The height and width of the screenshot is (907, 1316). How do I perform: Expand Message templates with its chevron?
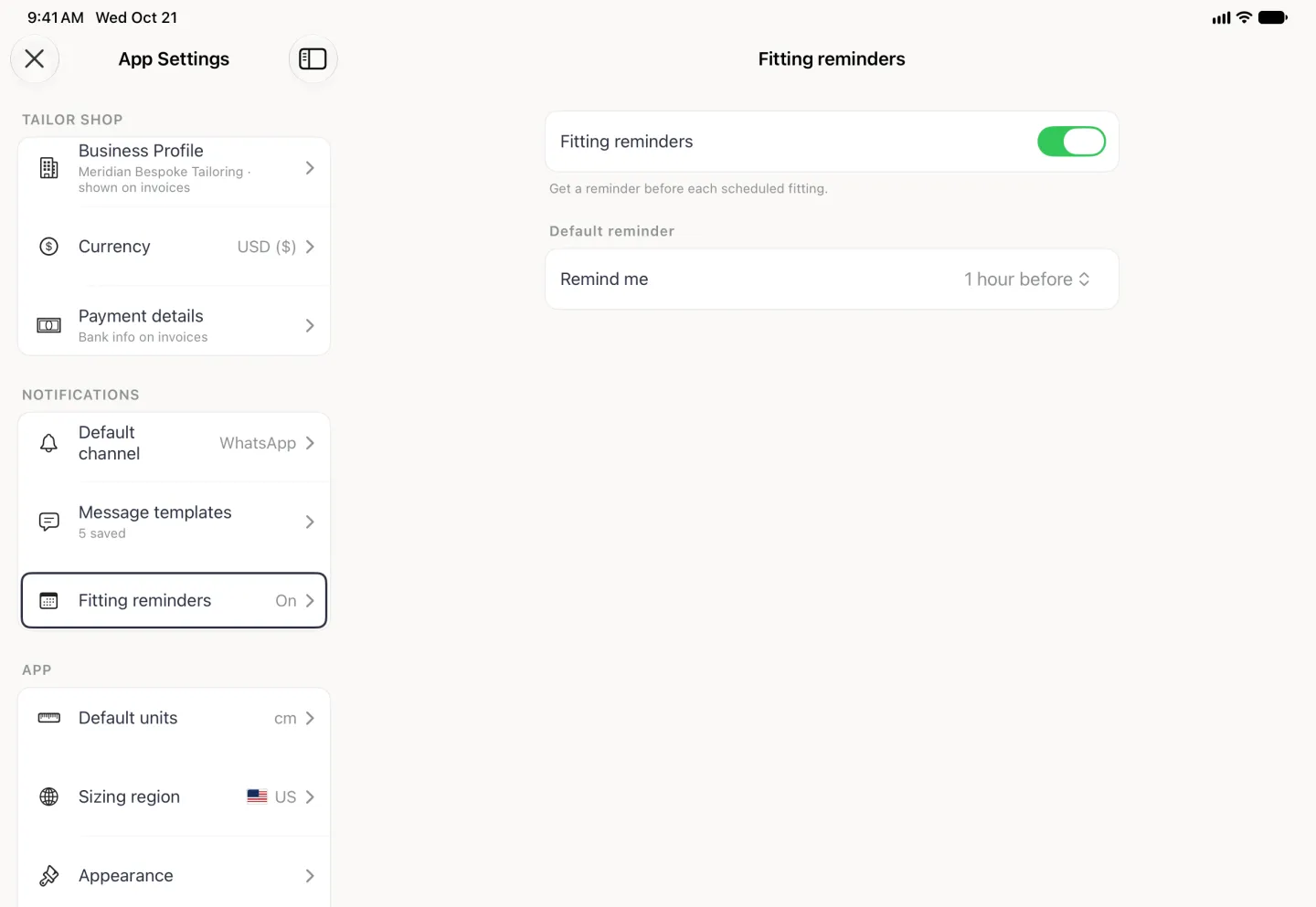click(x=310, y=522)
